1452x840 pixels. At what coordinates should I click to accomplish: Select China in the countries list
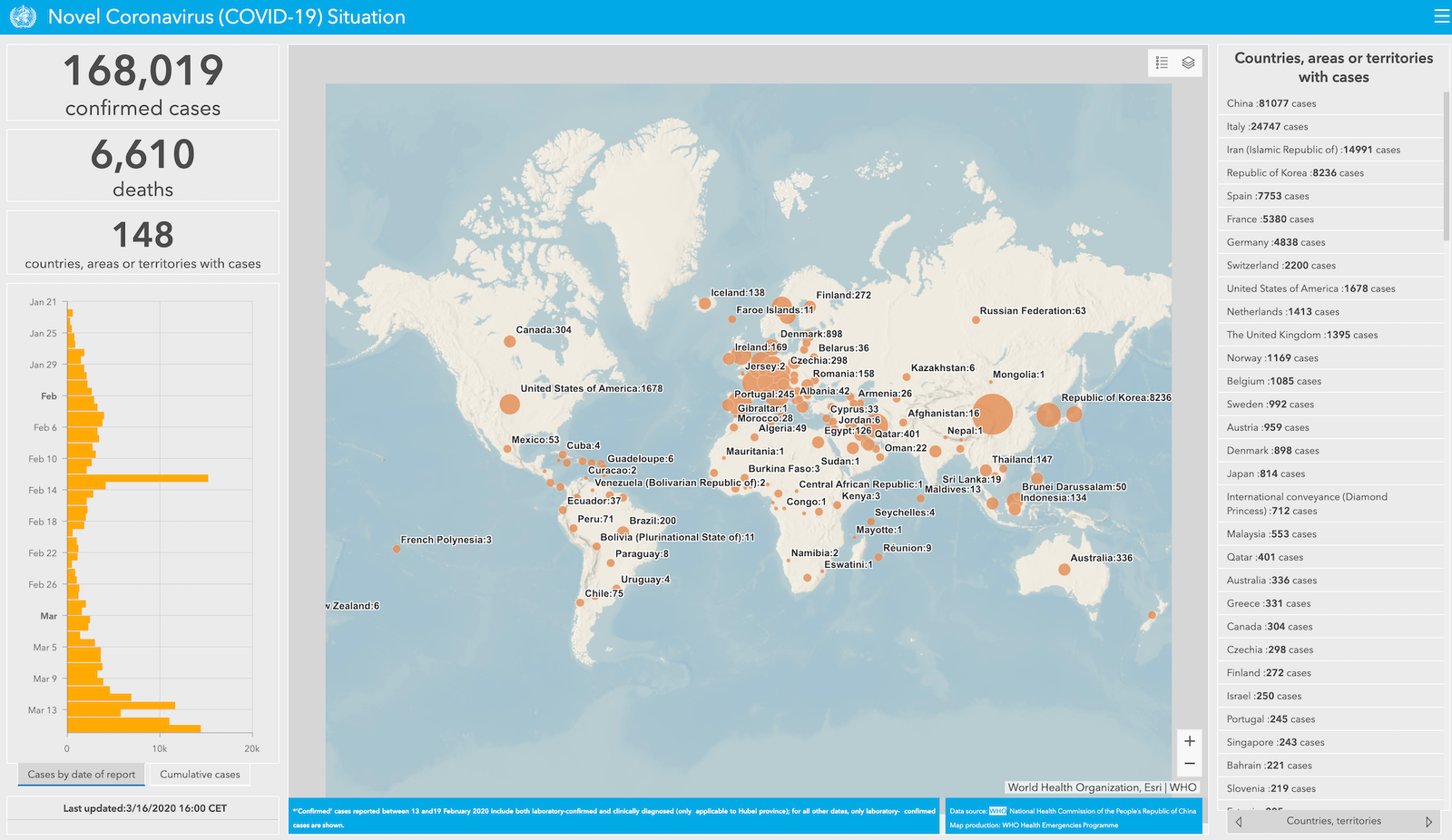coord(1270,103)
